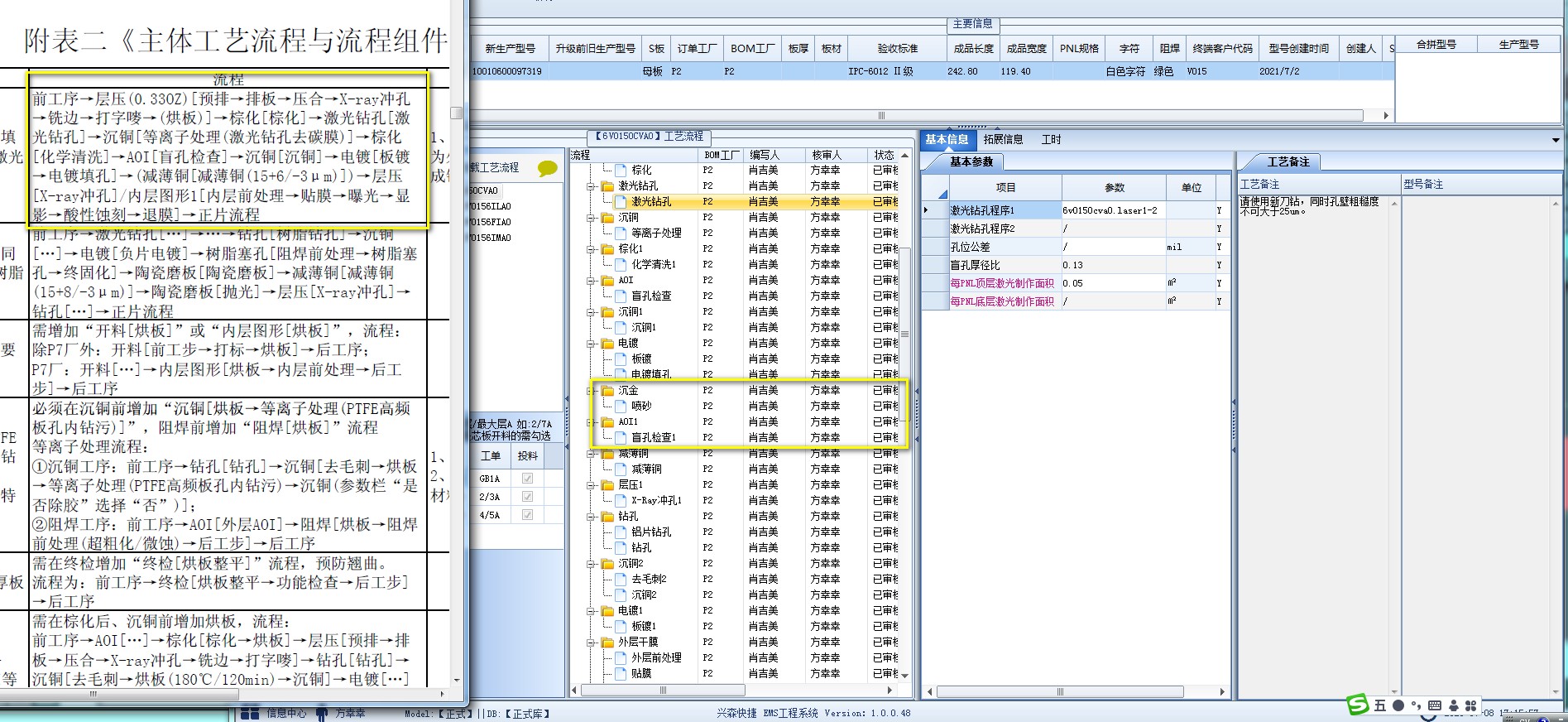
Task: Click the document icon of 喷砂 row
Action: 621,407
